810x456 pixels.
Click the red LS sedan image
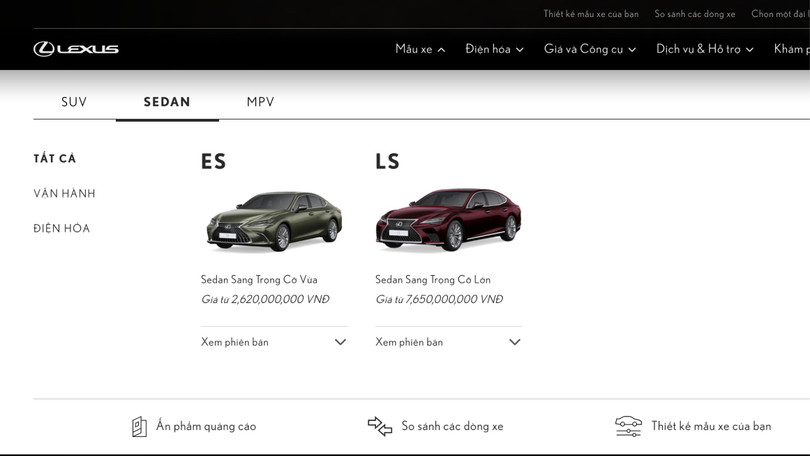(448, 219)
